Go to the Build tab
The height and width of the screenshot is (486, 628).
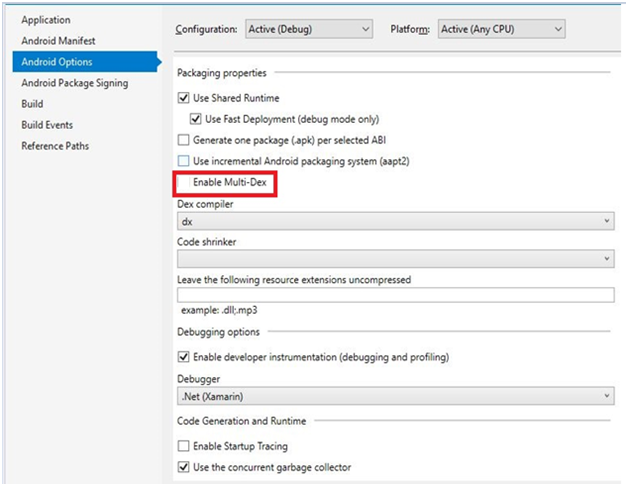pyautogui.click(x=32, y=104)
